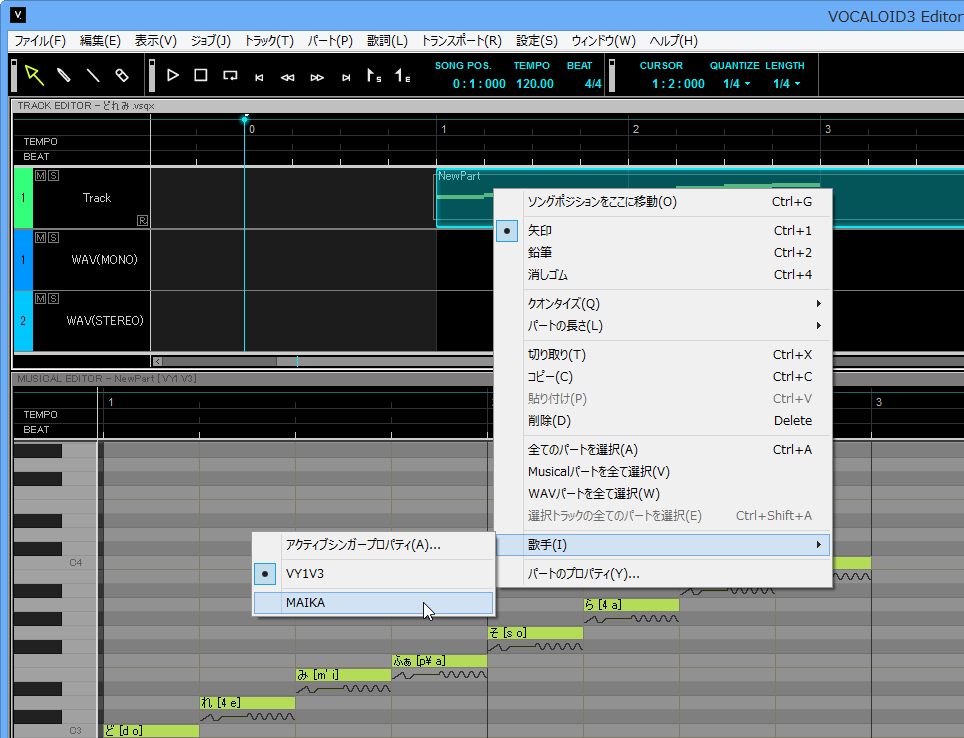Screen dimensions: 964x738
Task: Select the line tool in toolbar
Action: pyautogui.click(x=93, y=75)
